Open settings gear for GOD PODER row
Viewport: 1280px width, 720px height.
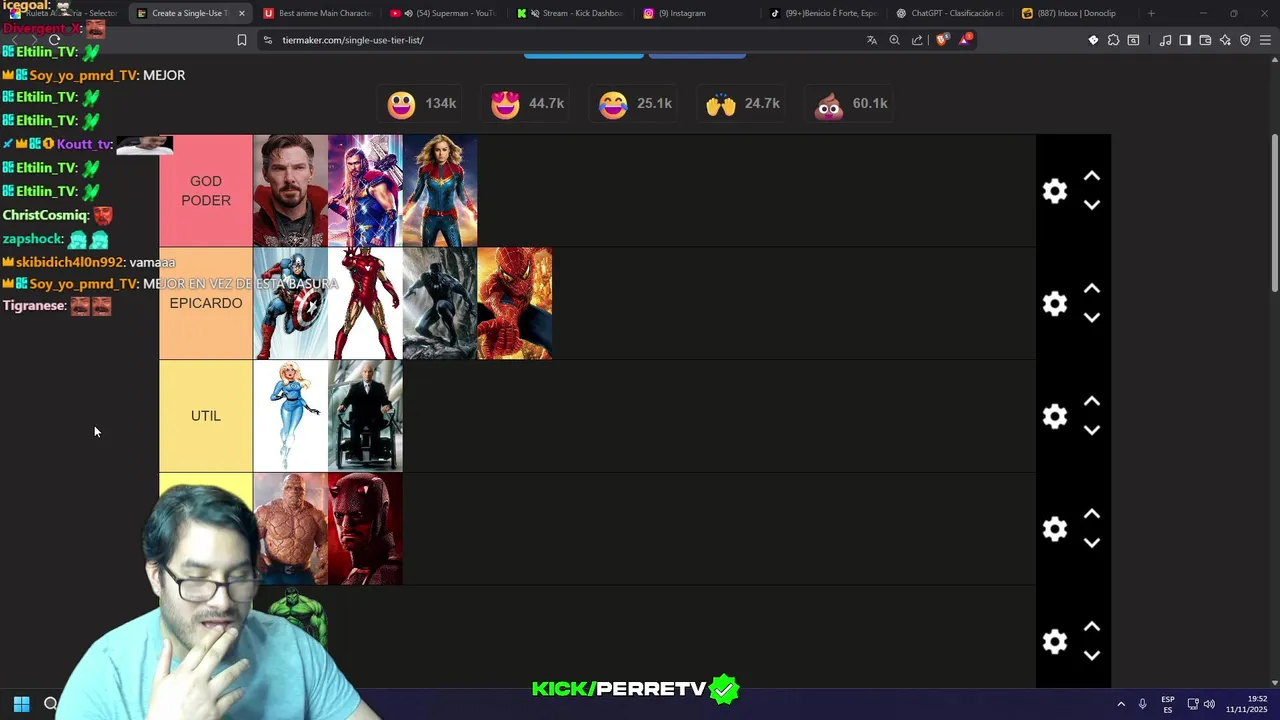(1055, 191)
